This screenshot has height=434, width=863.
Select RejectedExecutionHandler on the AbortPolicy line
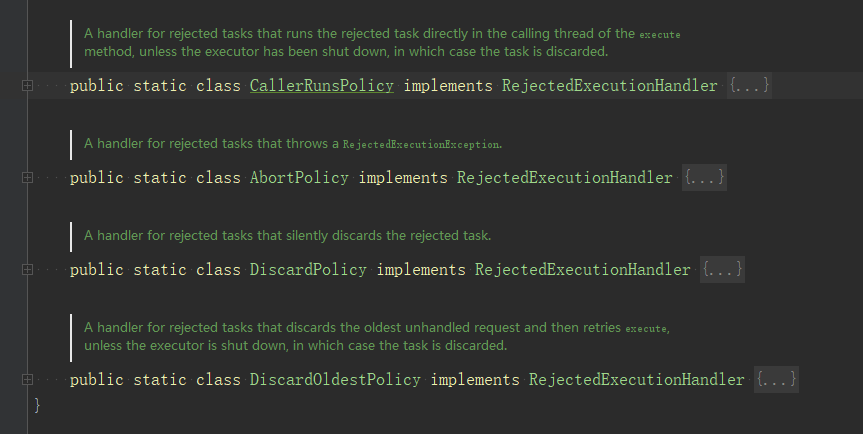565,178
